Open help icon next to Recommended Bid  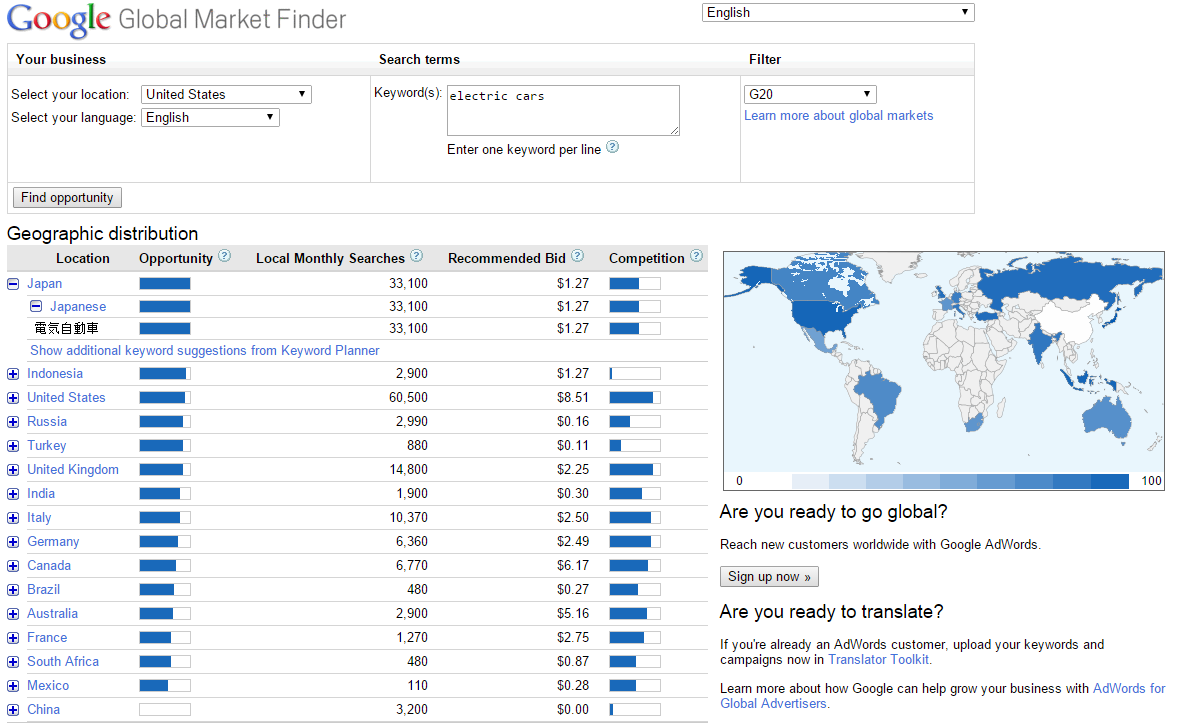(577, 257)
